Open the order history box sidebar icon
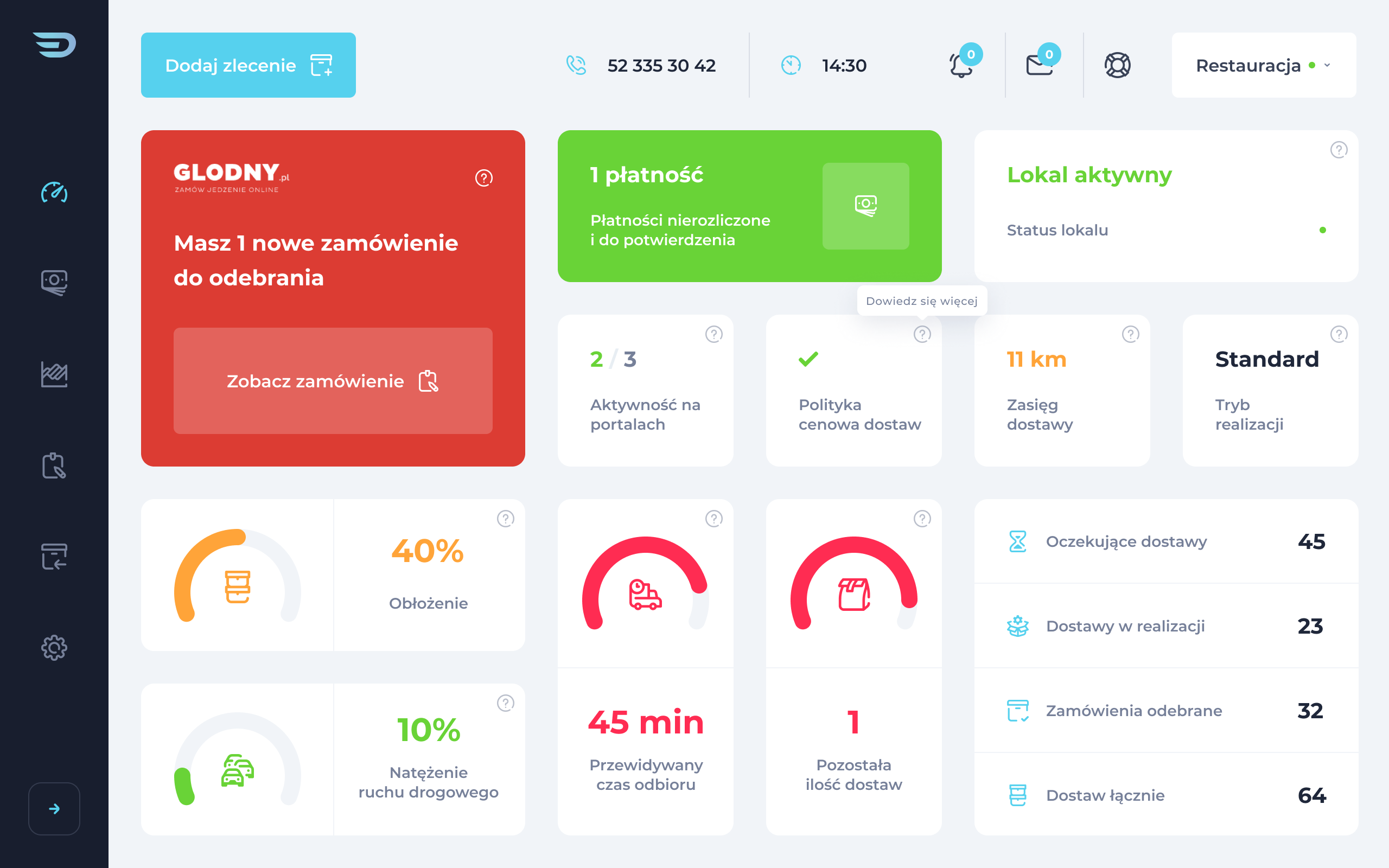1389x868 pixels. click(54, 557)
